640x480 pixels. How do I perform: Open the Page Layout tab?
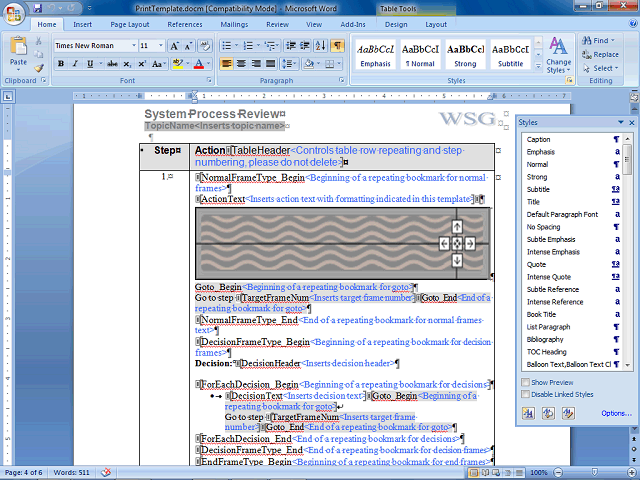[x=130, y=24]
